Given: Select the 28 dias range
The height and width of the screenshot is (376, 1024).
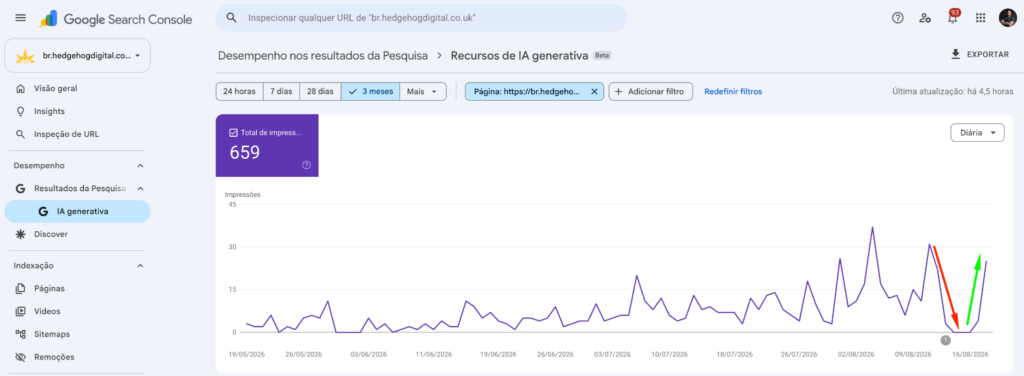Looking at the screenshot, I should tap(320, 91).
